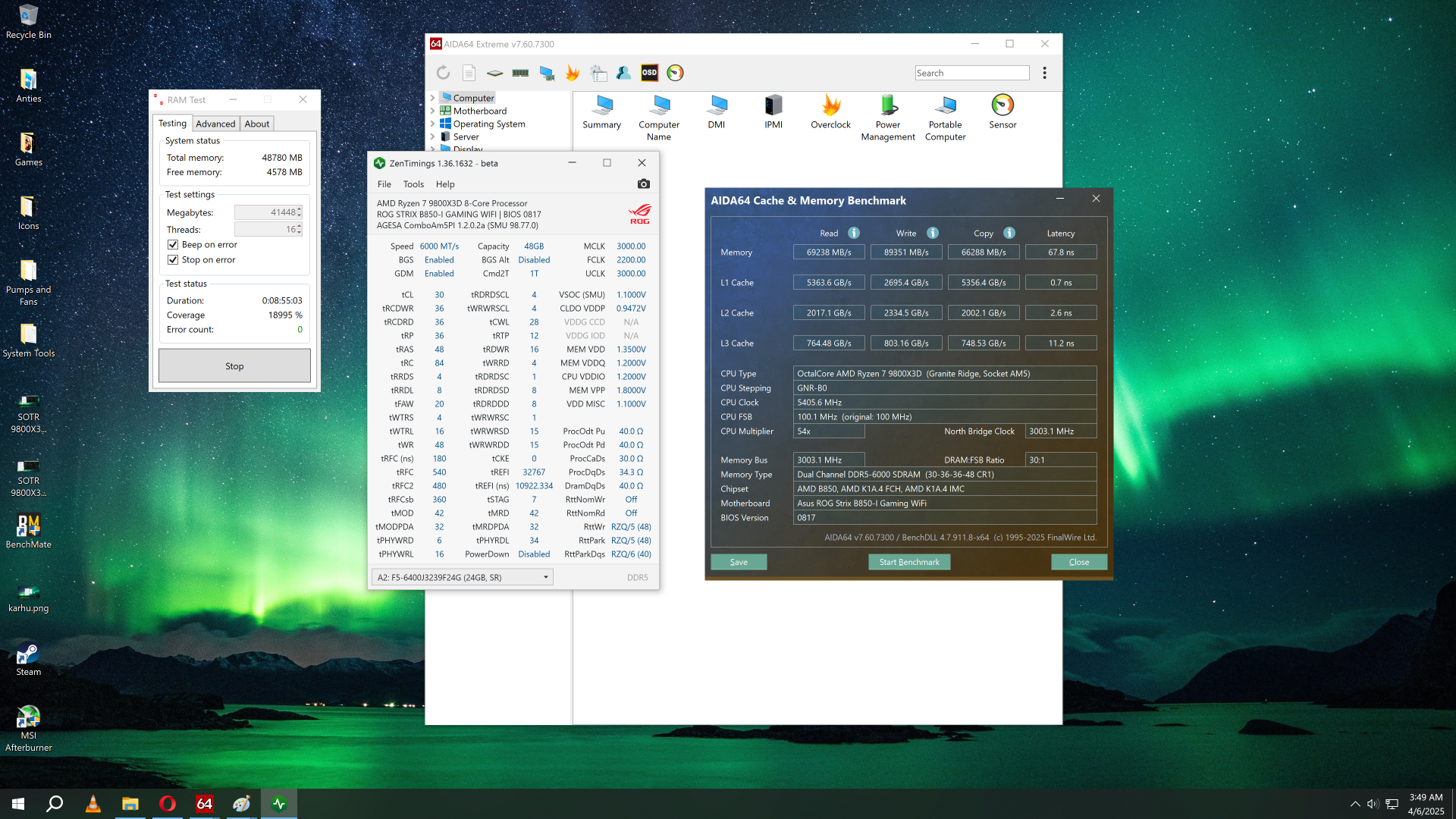Viewport: 1456px width, 819px height.
Task: Open the Tools menu in ZenTimings
Action: [x=413, y=184]
